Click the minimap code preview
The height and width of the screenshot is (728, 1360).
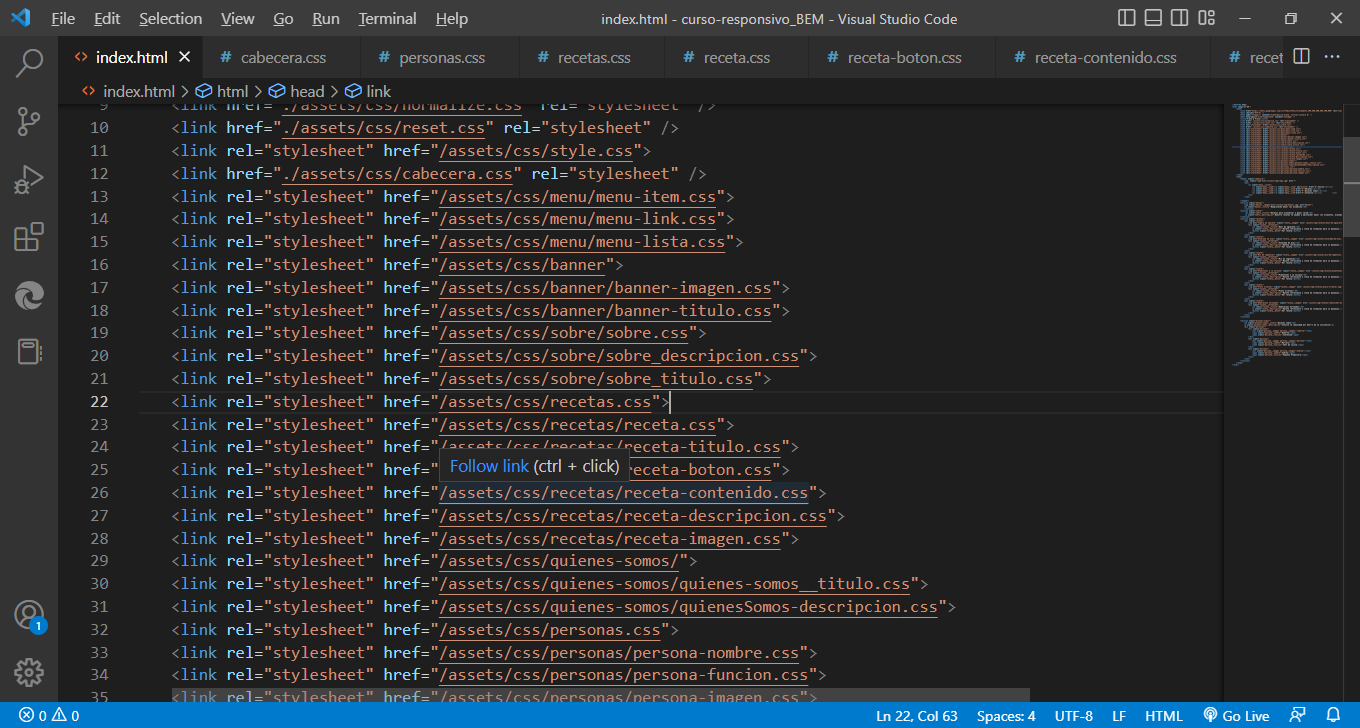click(x=1285, y=235)
